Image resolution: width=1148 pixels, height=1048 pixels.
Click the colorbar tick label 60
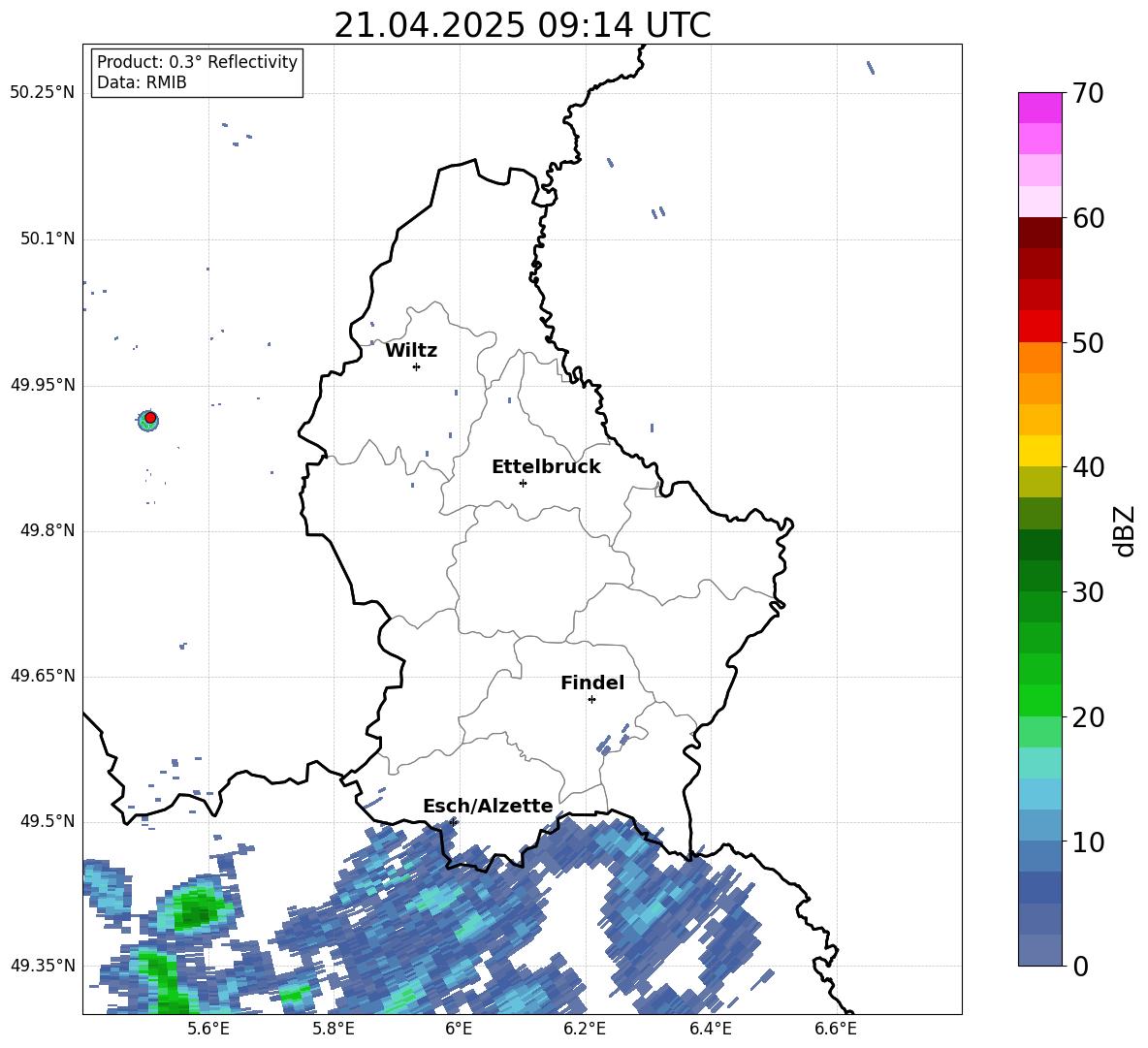pos(1088,218)
